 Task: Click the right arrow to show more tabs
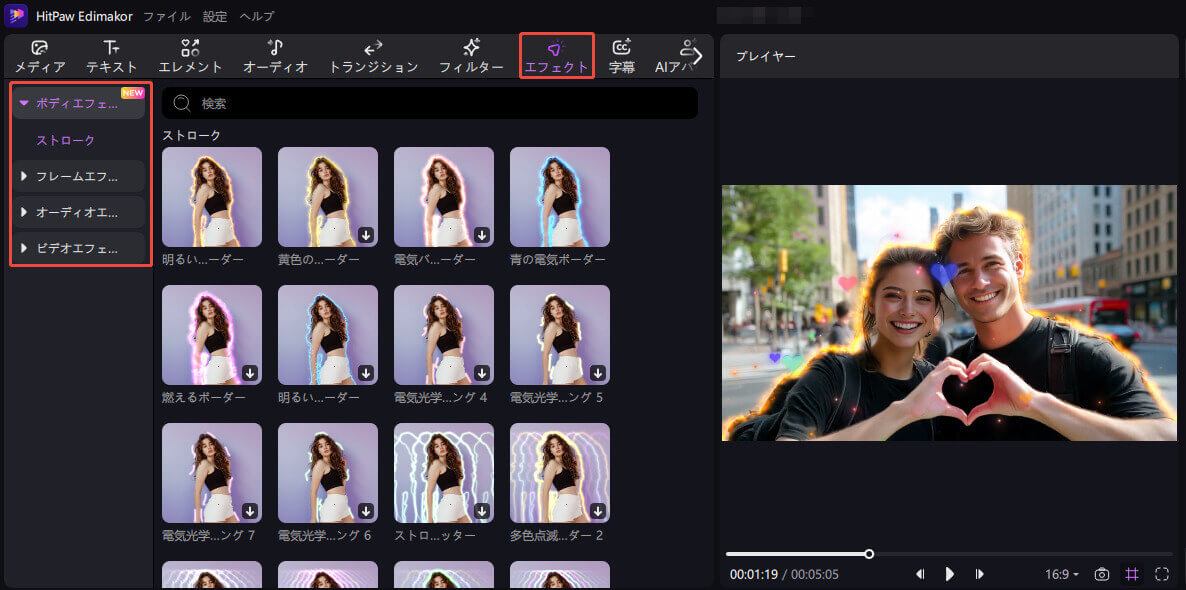[697, 56]
